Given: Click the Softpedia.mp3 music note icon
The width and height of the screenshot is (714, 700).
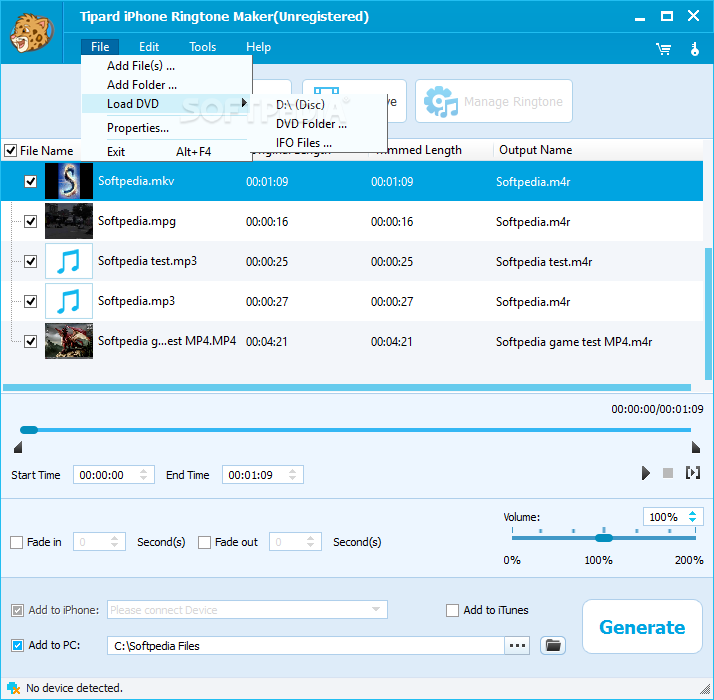Looking at the screenshot, I should 69,301.
